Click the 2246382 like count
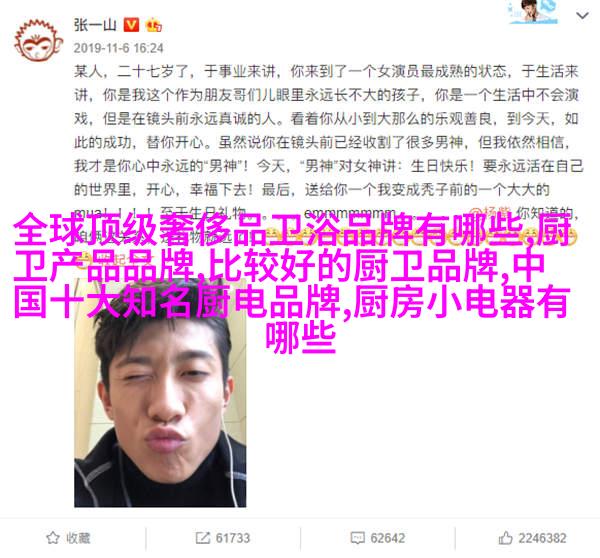Image resolution: width=600 pixels, height=558 pixels. [542, 538]
